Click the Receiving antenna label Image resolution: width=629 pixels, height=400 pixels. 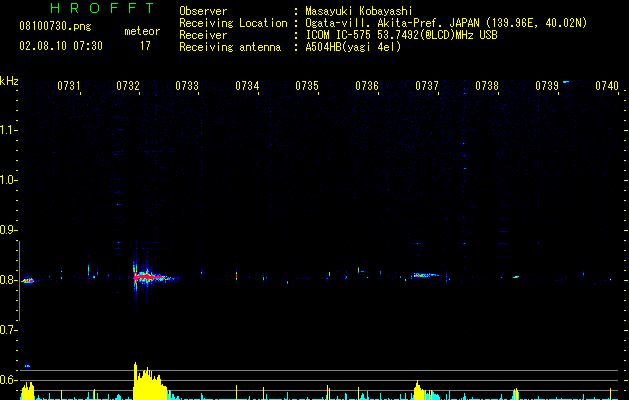[x=230, y=47]
